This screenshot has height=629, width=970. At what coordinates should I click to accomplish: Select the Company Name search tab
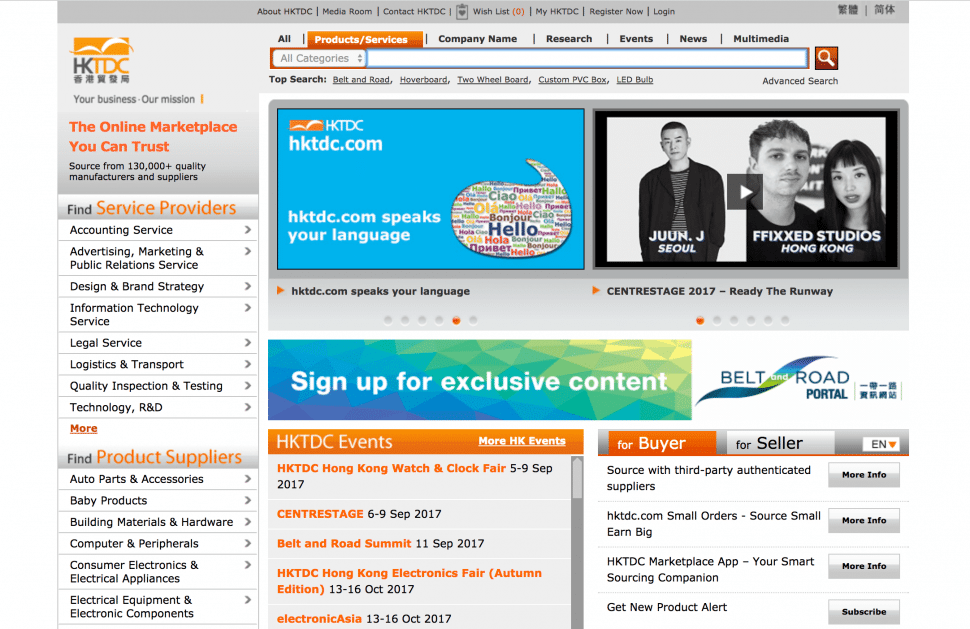click(x=478, y=39)
